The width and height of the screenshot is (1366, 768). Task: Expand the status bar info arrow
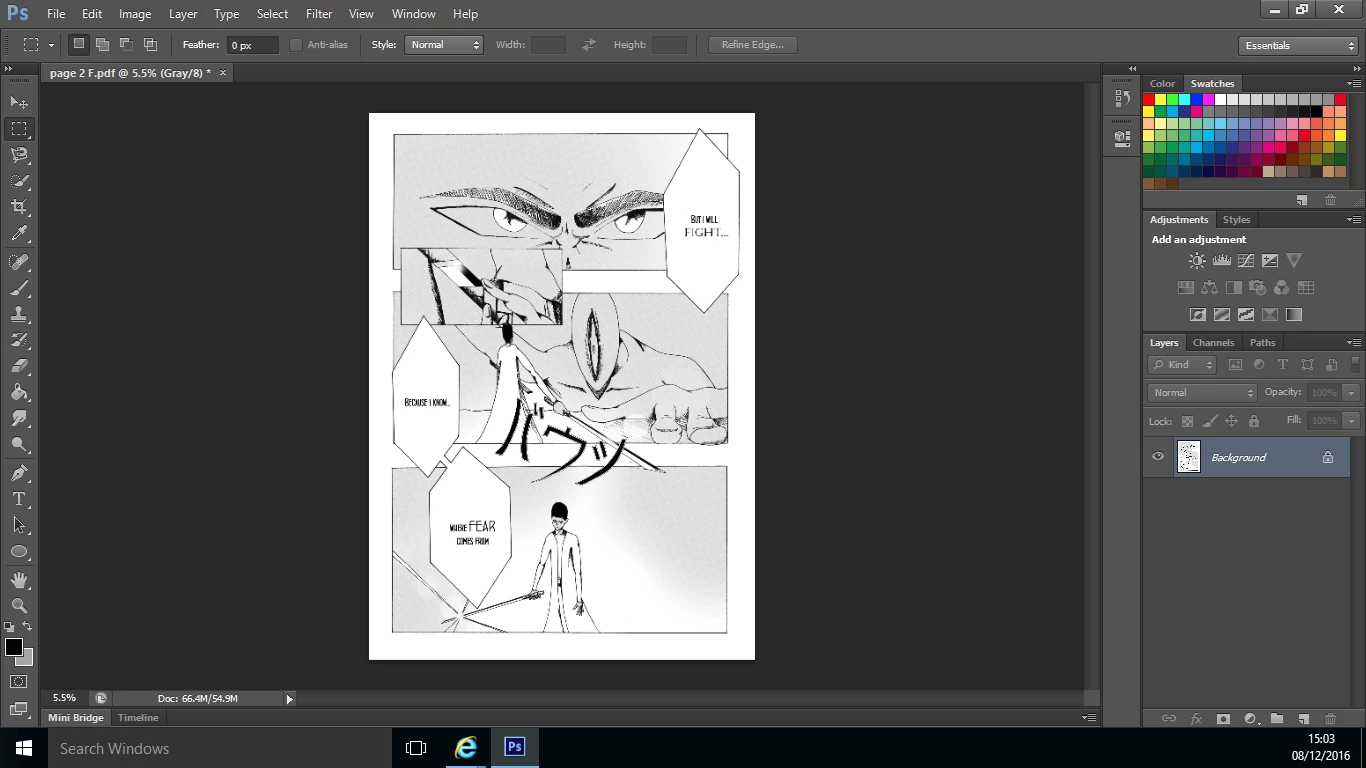[290, 699]
